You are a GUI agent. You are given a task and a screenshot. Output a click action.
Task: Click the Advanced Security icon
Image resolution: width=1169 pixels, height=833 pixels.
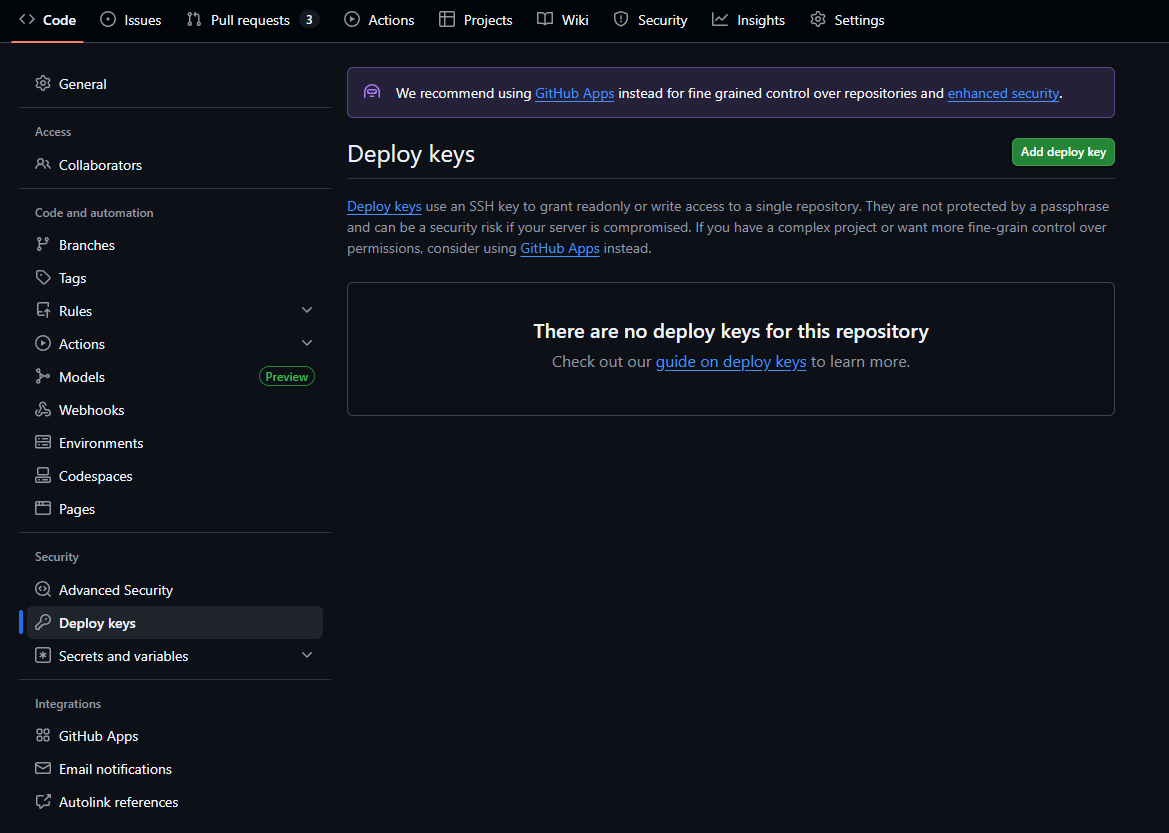pyautogui.click(x=43, y=590)
